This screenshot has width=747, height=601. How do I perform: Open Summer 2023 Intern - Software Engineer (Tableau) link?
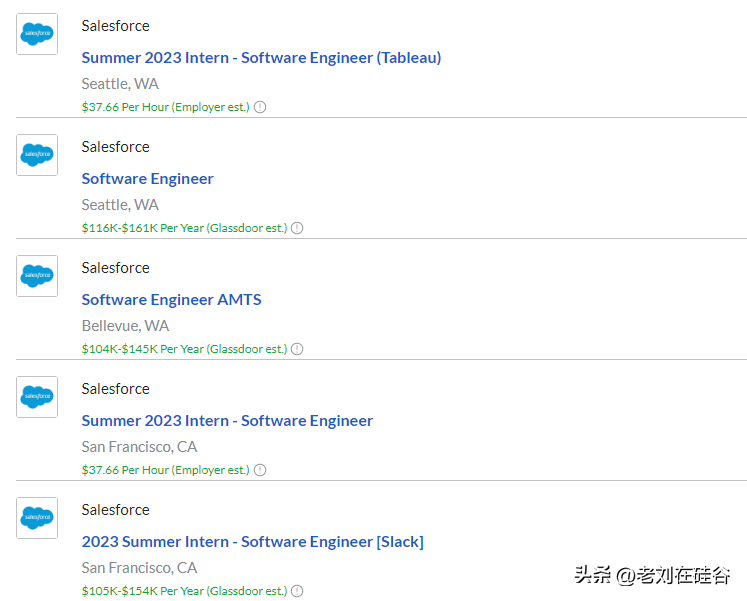pyautogui.click(x=261, y=58)
